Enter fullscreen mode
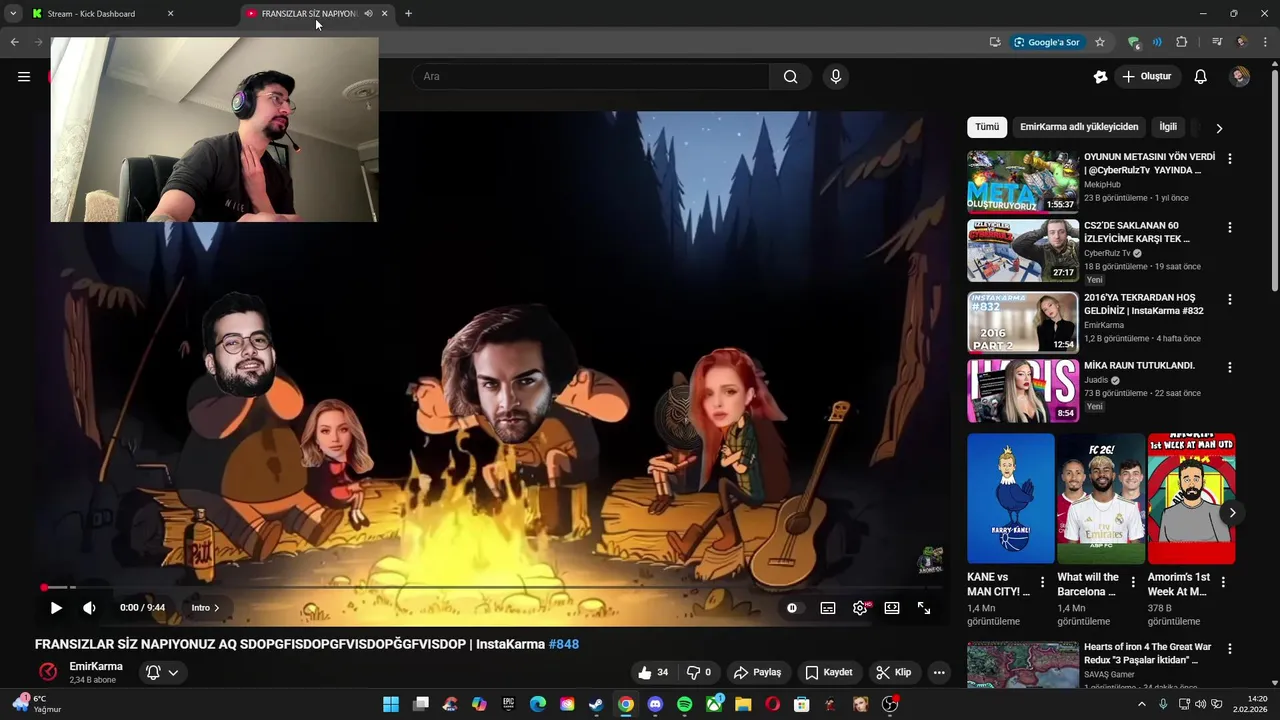The width and height of the screenshot is (1280, 720). [924, 607]
